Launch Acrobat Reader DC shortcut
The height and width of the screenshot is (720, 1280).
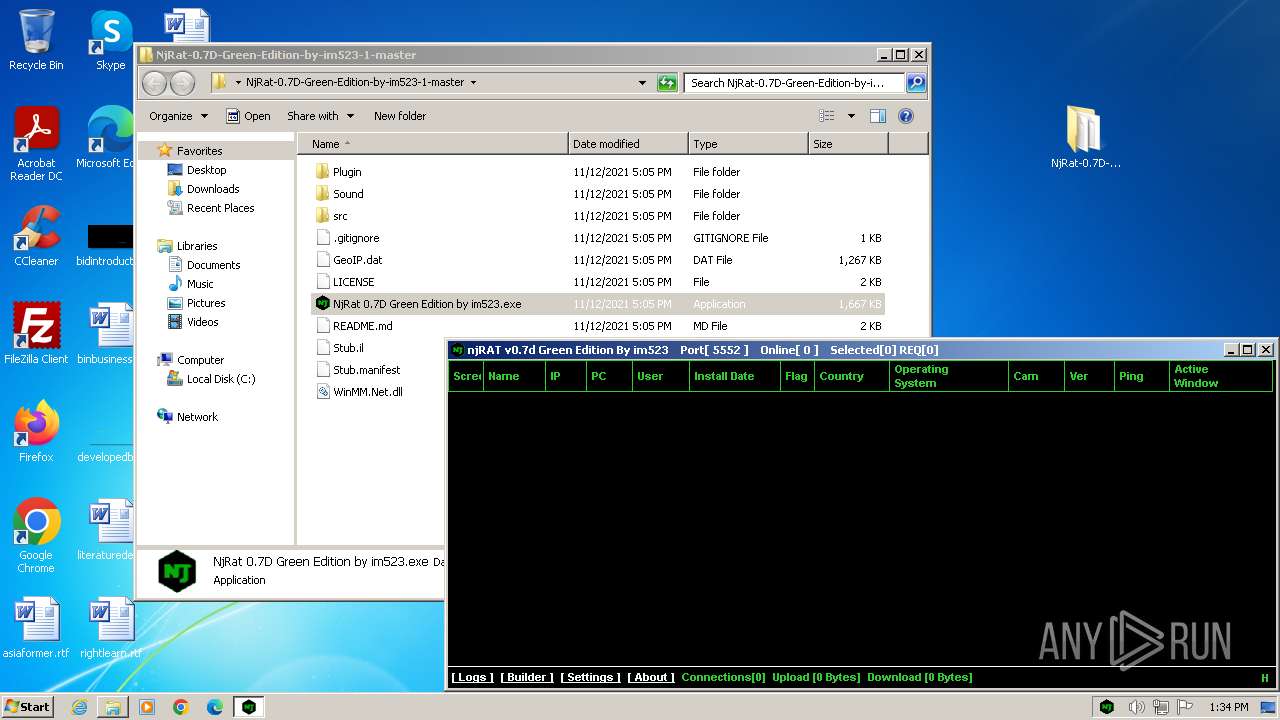36,143
